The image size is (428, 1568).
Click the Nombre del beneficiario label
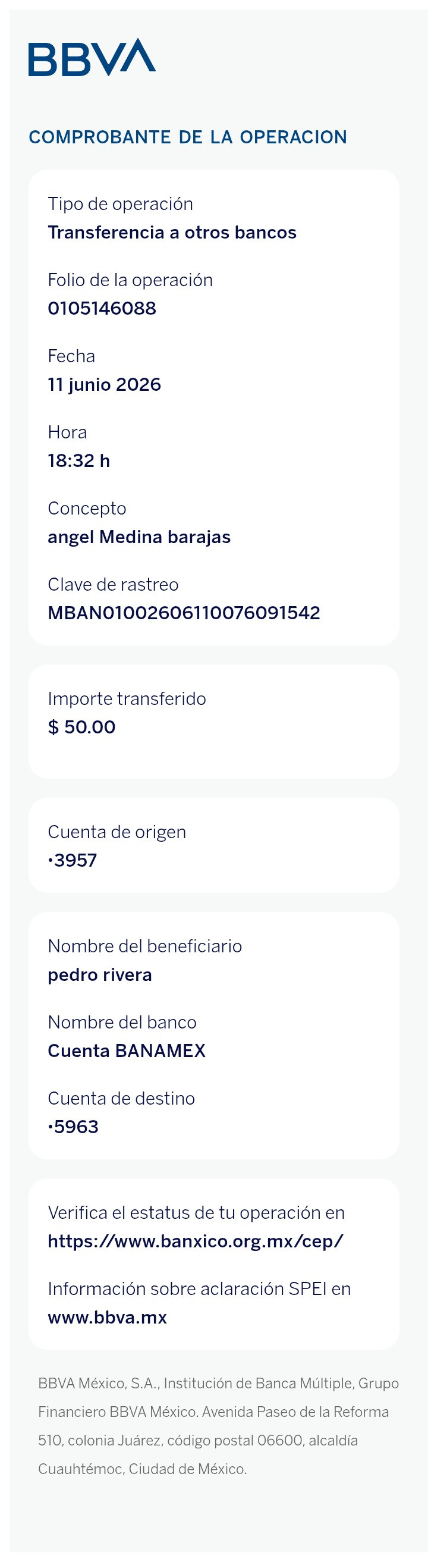click(144, 946)
